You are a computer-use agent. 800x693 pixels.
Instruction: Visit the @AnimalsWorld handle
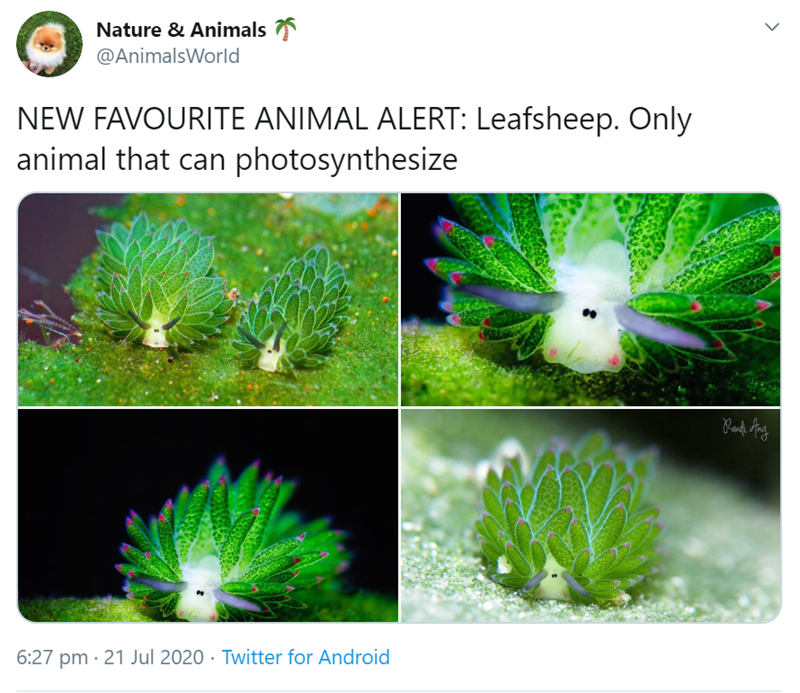tap(168, 56)
